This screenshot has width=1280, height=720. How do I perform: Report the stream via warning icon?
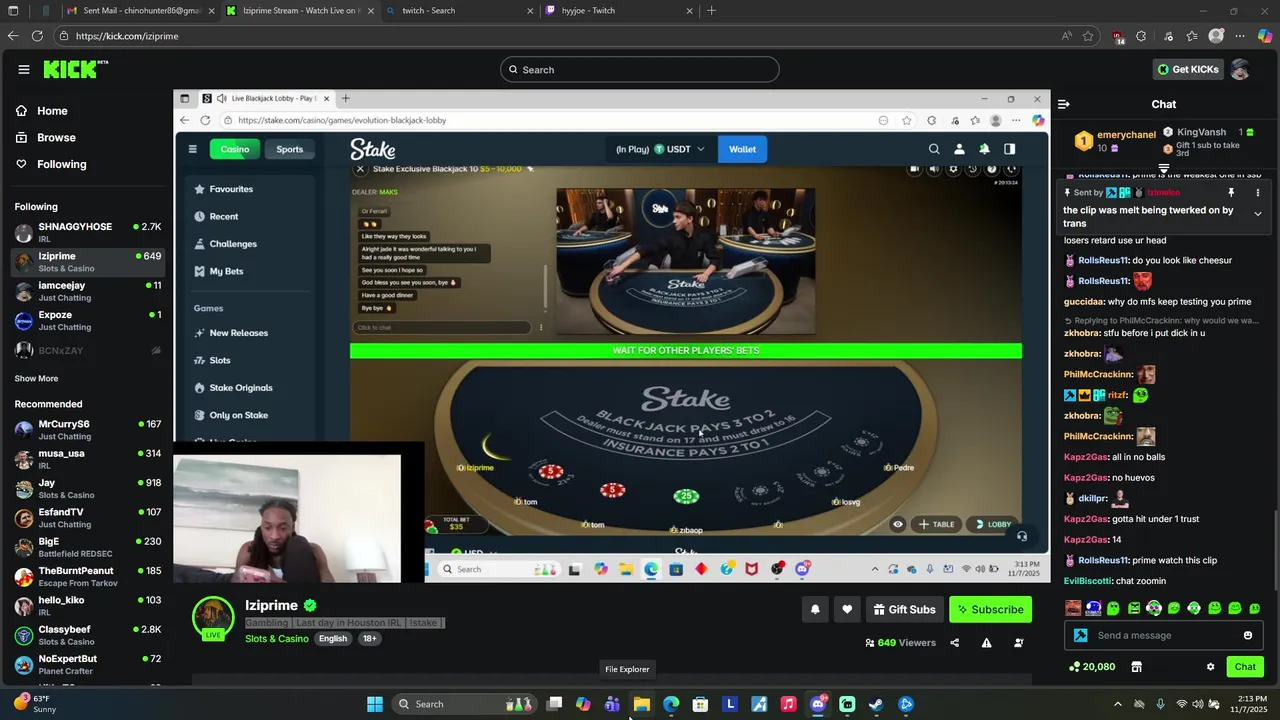pos(986,643)
